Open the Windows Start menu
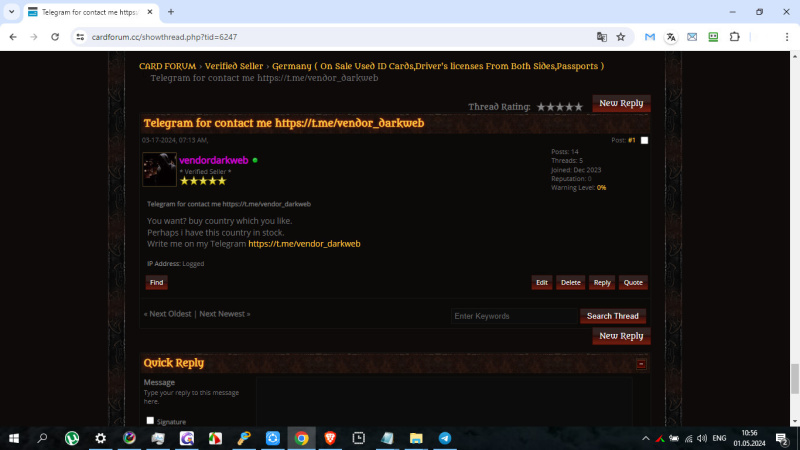The image size is (800, 450). coord(14,438)
